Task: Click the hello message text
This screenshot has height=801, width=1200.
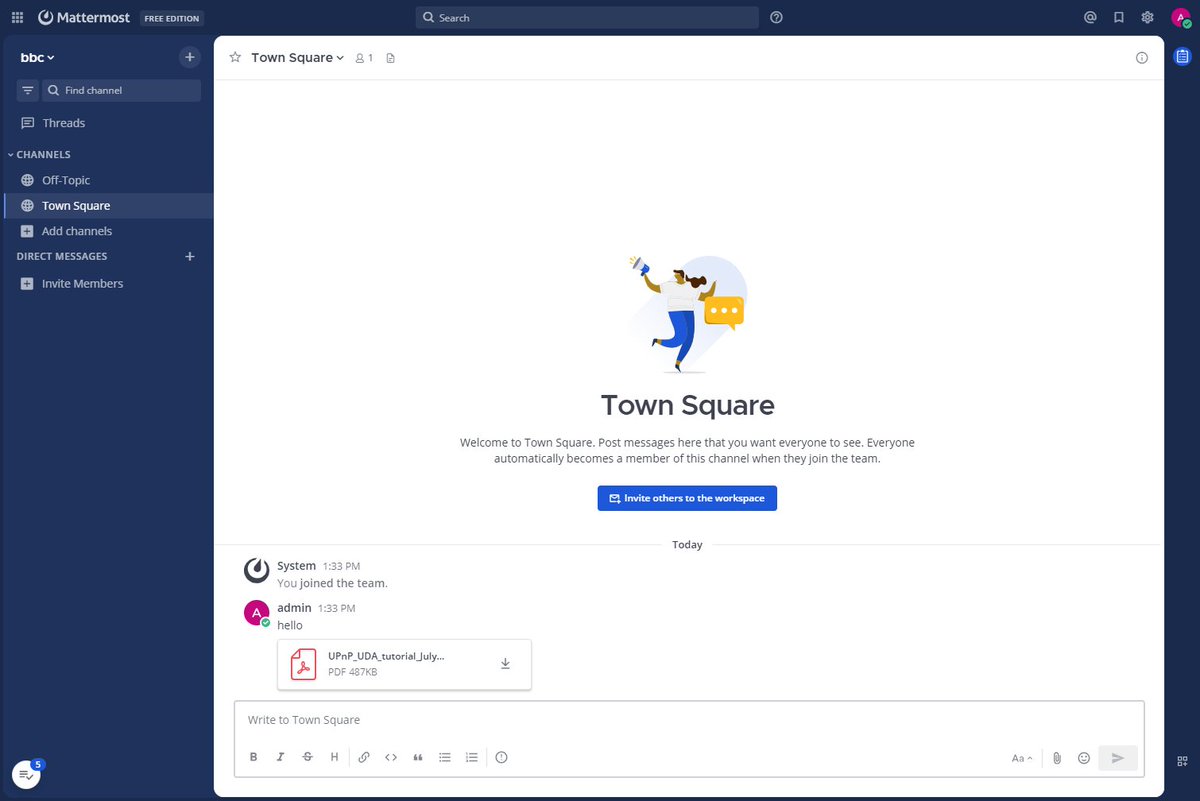Action: coord(290,626)
